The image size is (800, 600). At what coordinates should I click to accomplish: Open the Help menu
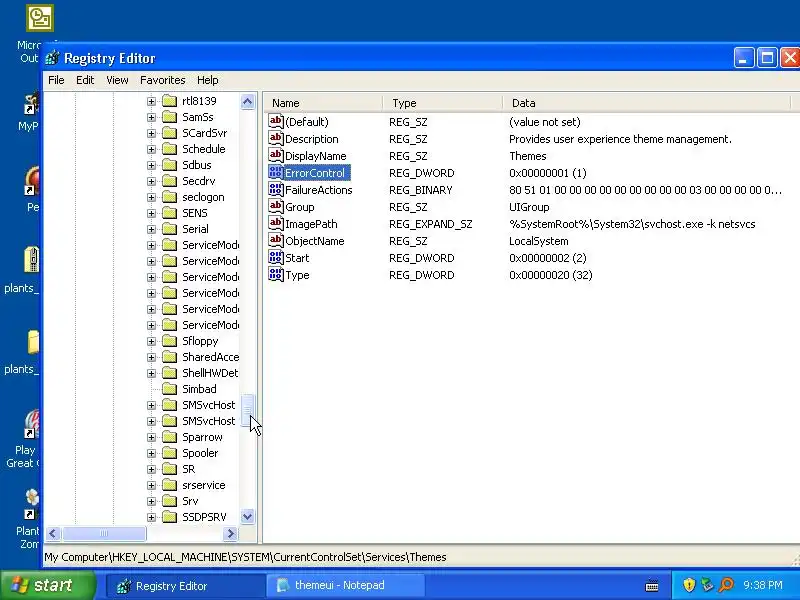(208, 80)
